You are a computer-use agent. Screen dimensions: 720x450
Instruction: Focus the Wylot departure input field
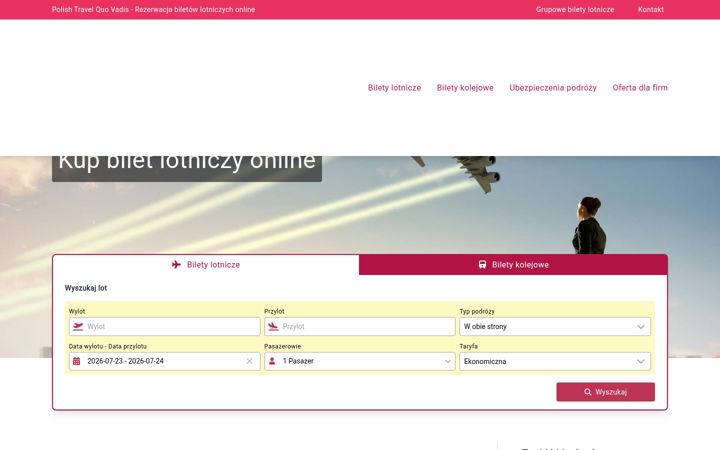pos(164,326)
